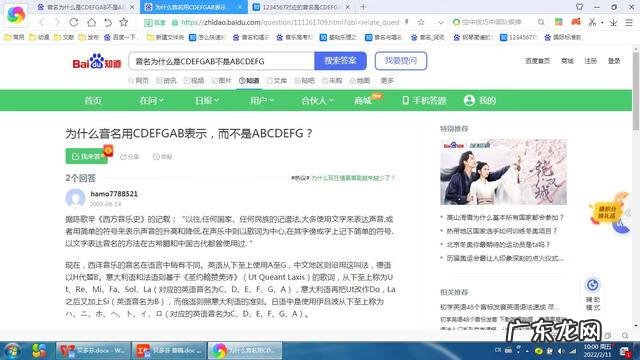
Task: Click the address bar URL zhidao.baidu.com
Action: 290,22
